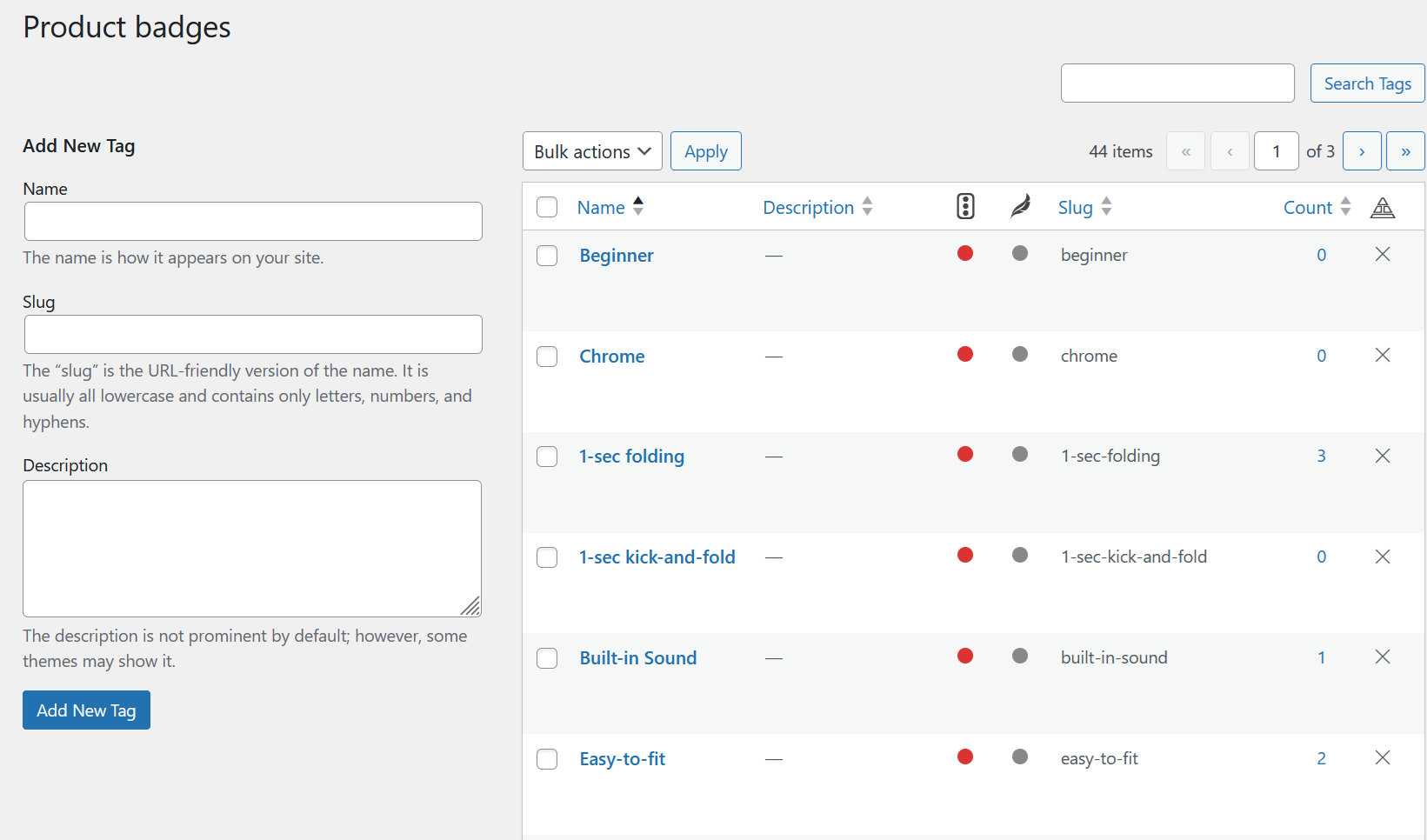Click the '44 items' count text
Screen dimensions: 1427x840
pos(1121,151)
